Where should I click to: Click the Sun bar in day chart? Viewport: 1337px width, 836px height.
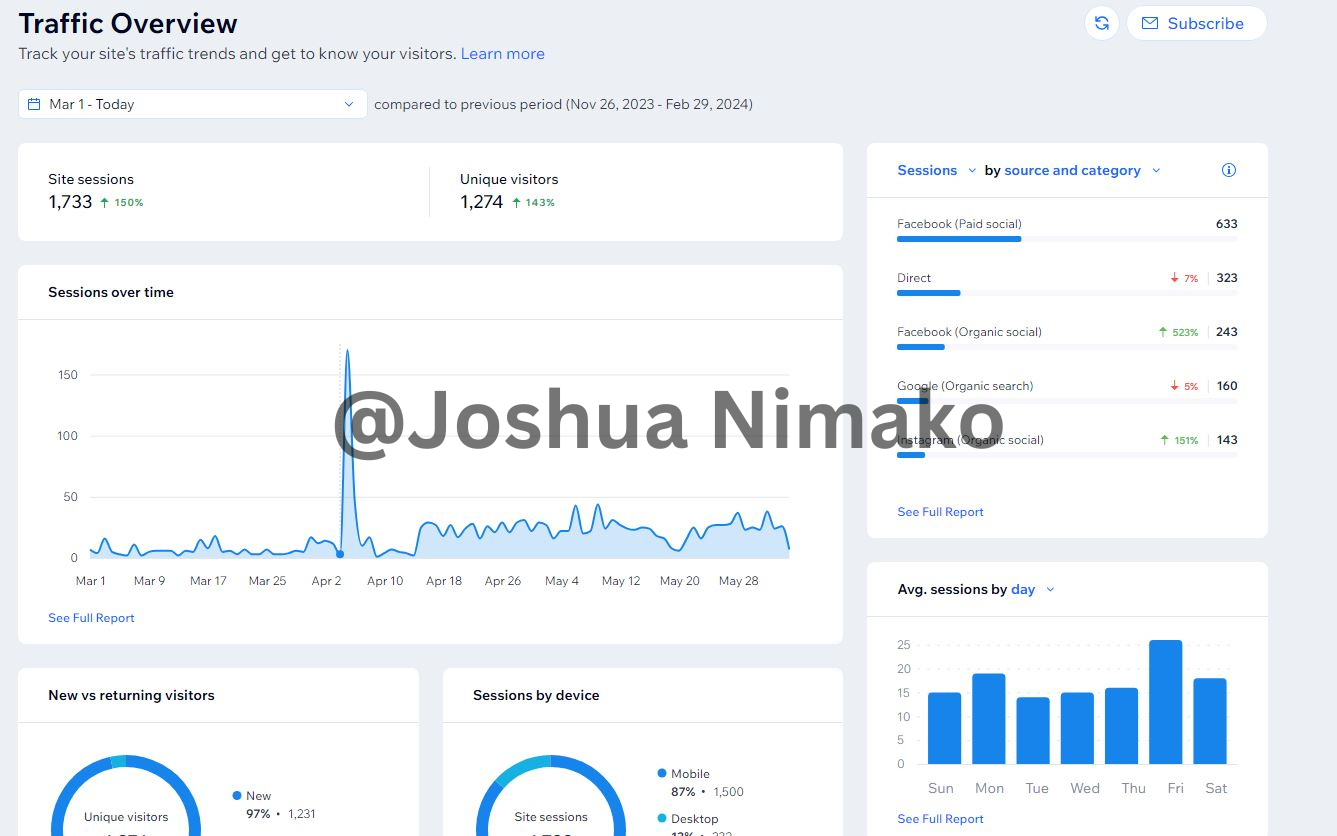[x=944, y=728]
